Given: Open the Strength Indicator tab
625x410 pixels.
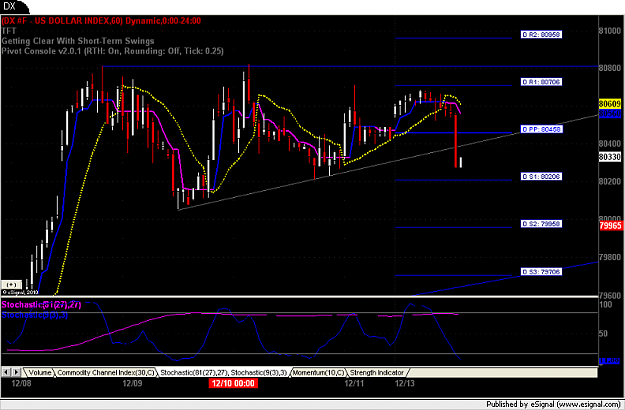Looking at the screenshot, I should [377, 373].
